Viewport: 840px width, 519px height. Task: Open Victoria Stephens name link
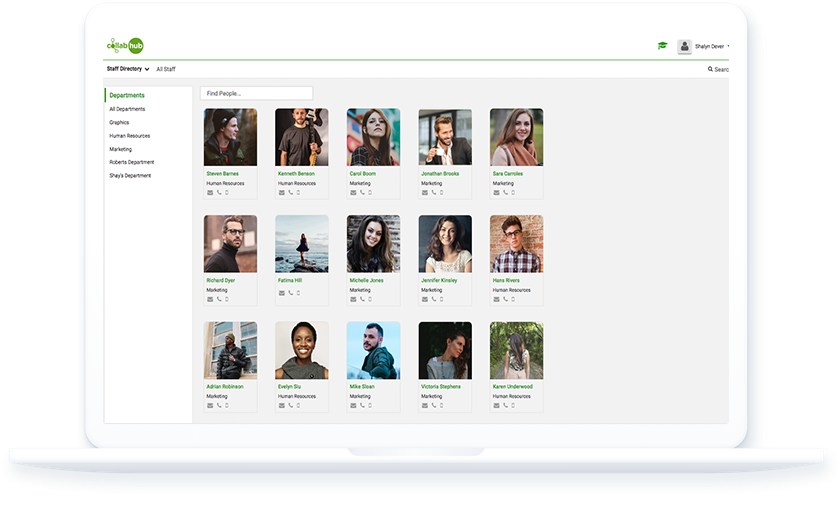(440, 387)
